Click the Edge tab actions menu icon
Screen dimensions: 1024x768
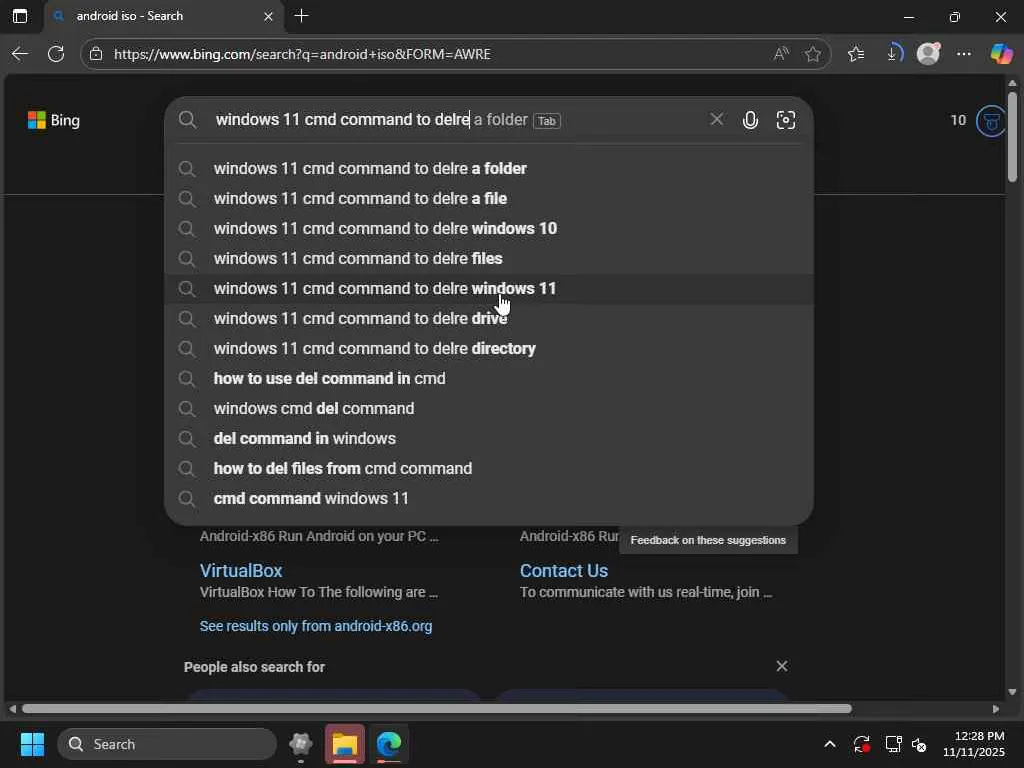click(x=20, y=16)
